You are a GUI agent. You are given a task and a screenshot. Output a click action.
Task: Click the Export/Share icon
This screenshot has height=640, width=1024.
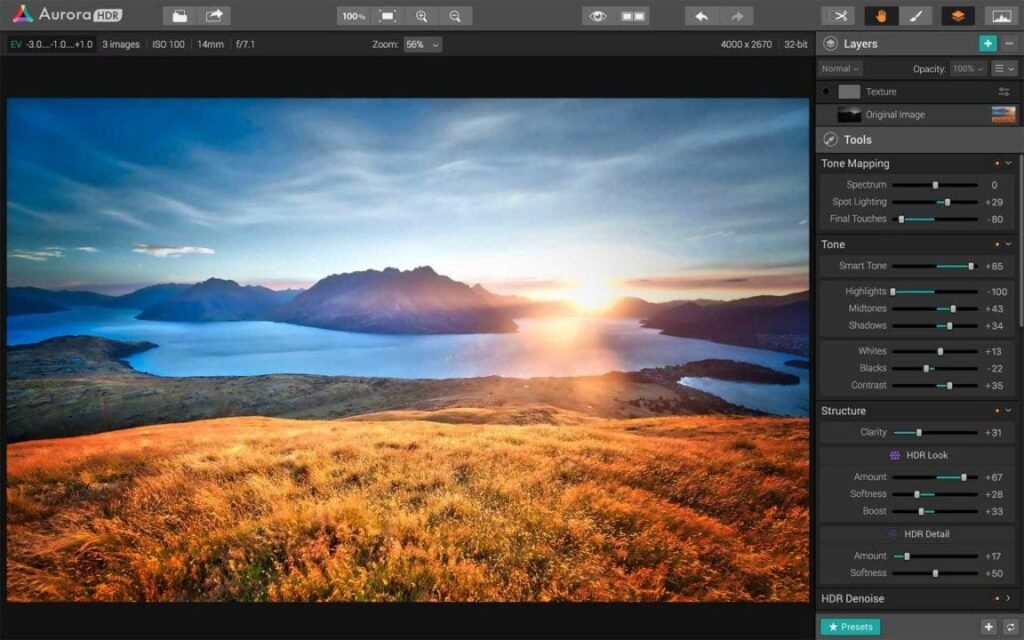click(213, 15)
